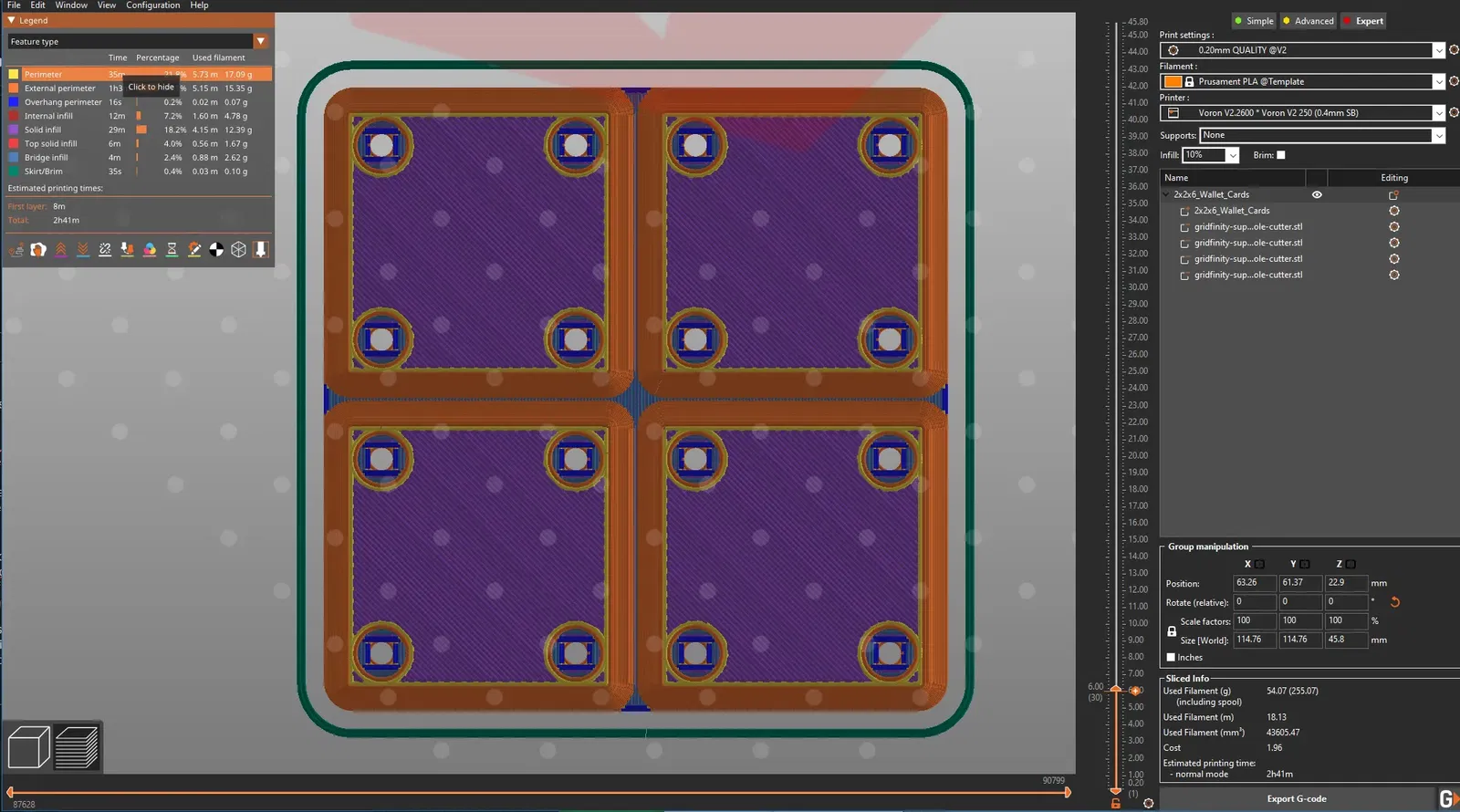Screen dimensions: 1460x812
Task: Toggle tool marker nozzle icon
Action: [x=261, y=250]
